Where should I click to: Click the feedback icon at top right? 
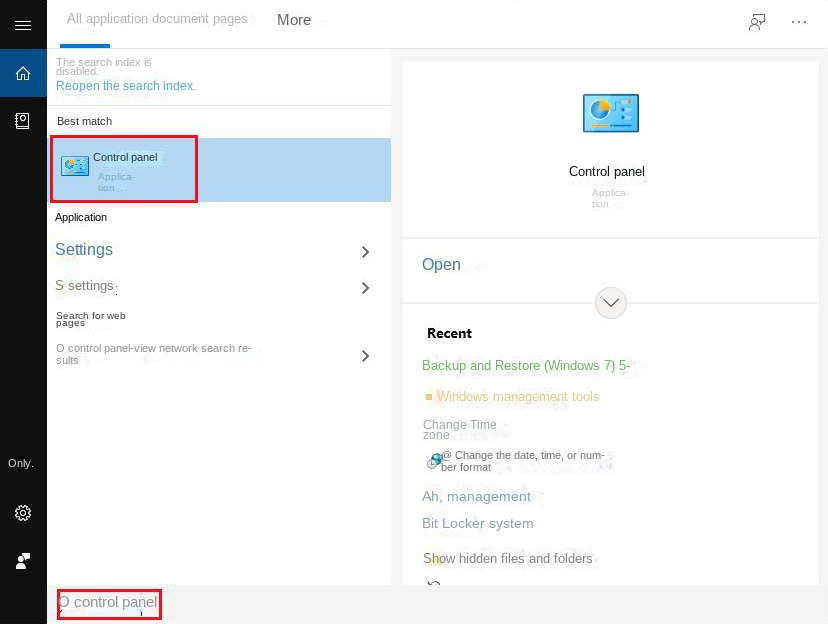pos(757,22)
